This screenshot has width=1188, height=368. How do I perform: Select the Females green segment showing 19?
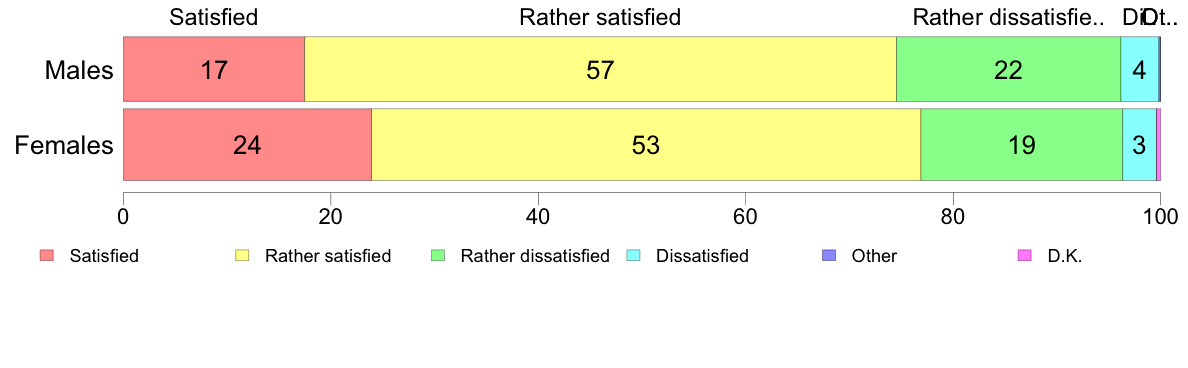(1021, 145)
